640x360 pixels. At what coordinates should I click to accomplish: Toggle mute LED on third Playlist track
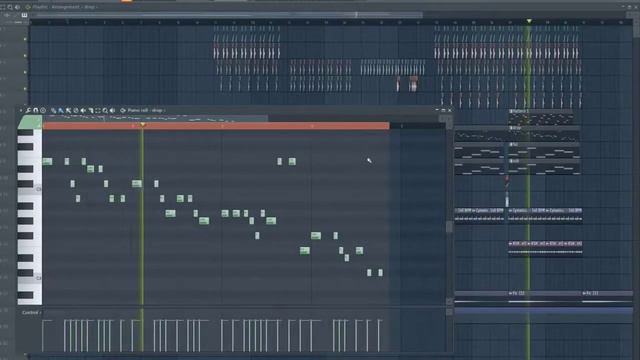pos(25,72)
